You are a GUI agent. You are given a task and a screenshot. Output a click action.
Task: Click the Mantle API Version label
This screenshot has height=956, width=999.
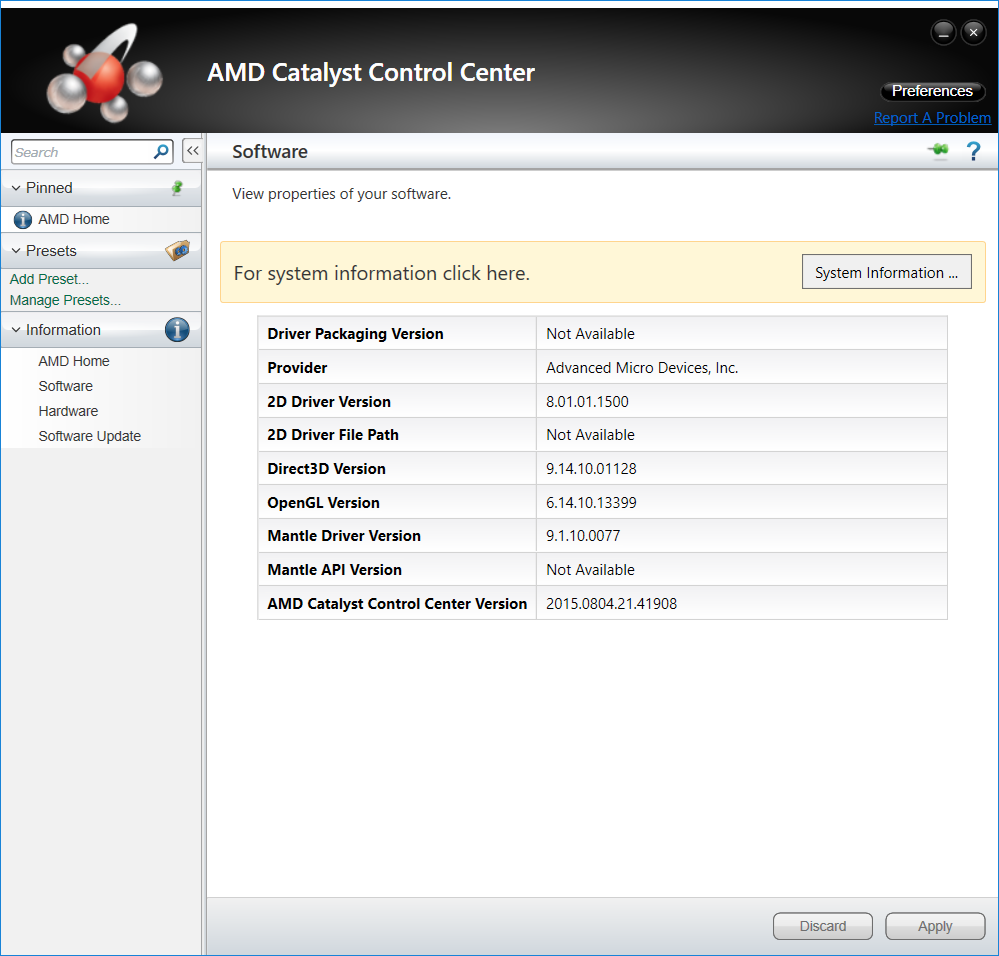334,570
